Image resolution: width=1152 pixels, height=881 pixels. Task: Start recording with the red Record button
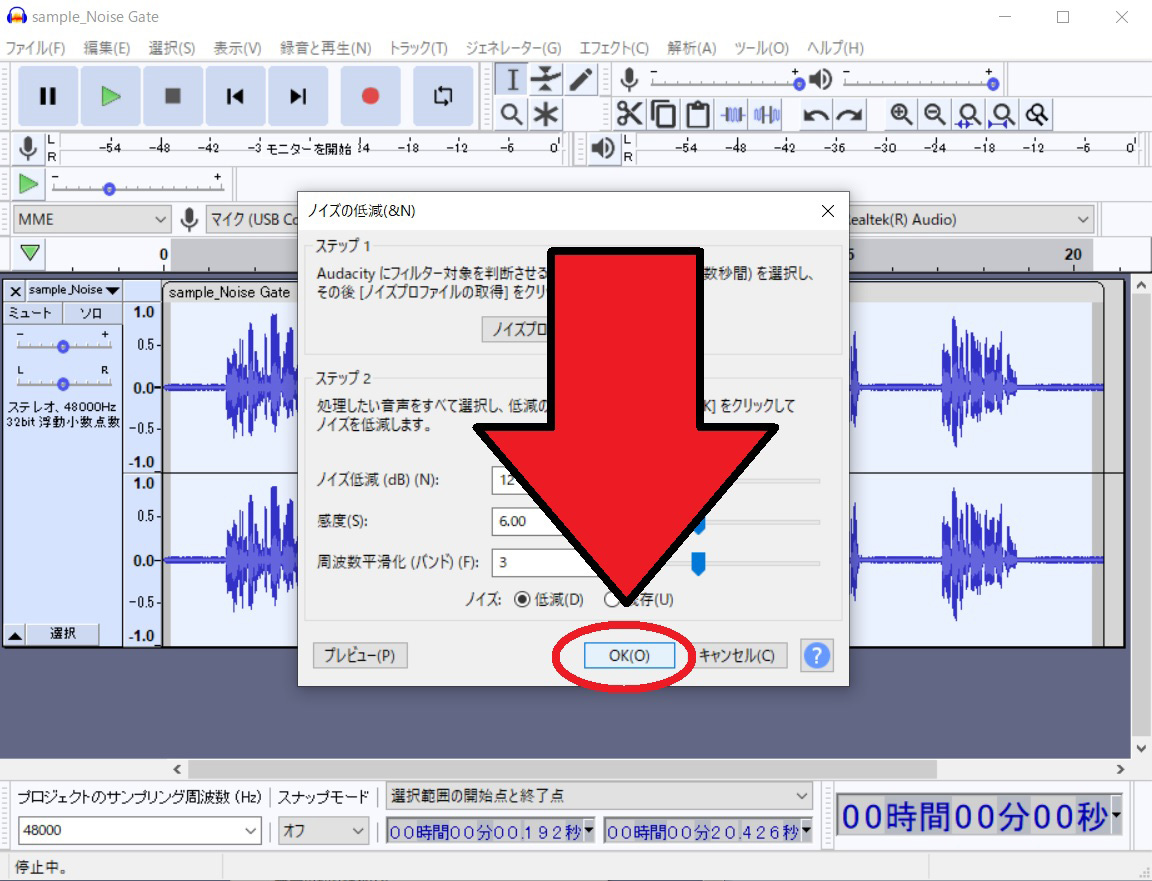(x=370, y=96)
